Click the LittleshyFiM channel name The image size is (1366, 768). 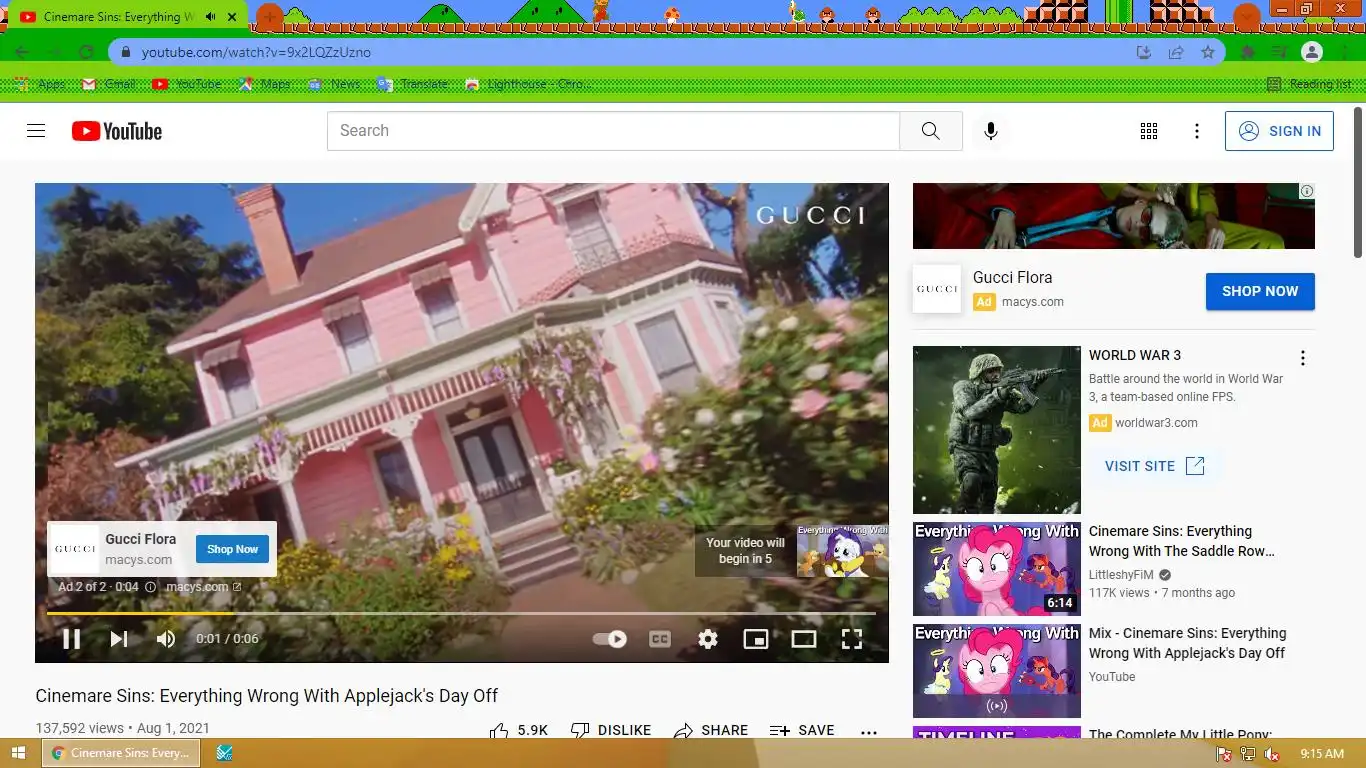click(x=1121, y=575)
